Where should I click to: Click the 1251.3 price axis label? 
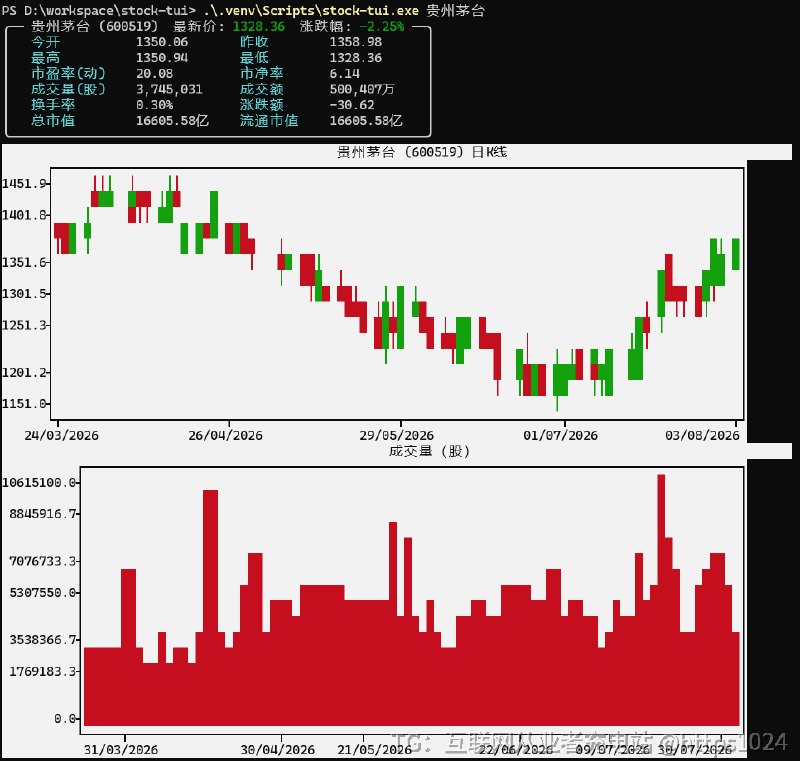pos(24,325)
